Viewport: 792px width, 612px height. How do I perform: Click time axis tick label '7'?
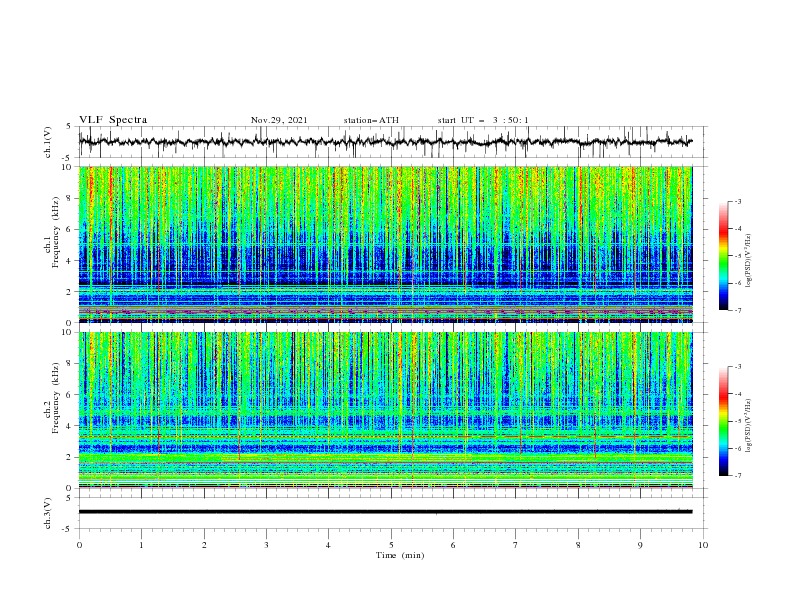point(516,545)
